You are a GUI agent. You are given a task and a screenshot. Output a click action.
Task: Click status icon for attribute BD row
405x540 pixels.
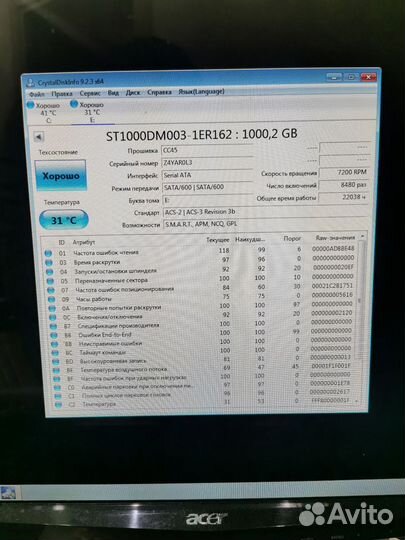click(56, 362)
